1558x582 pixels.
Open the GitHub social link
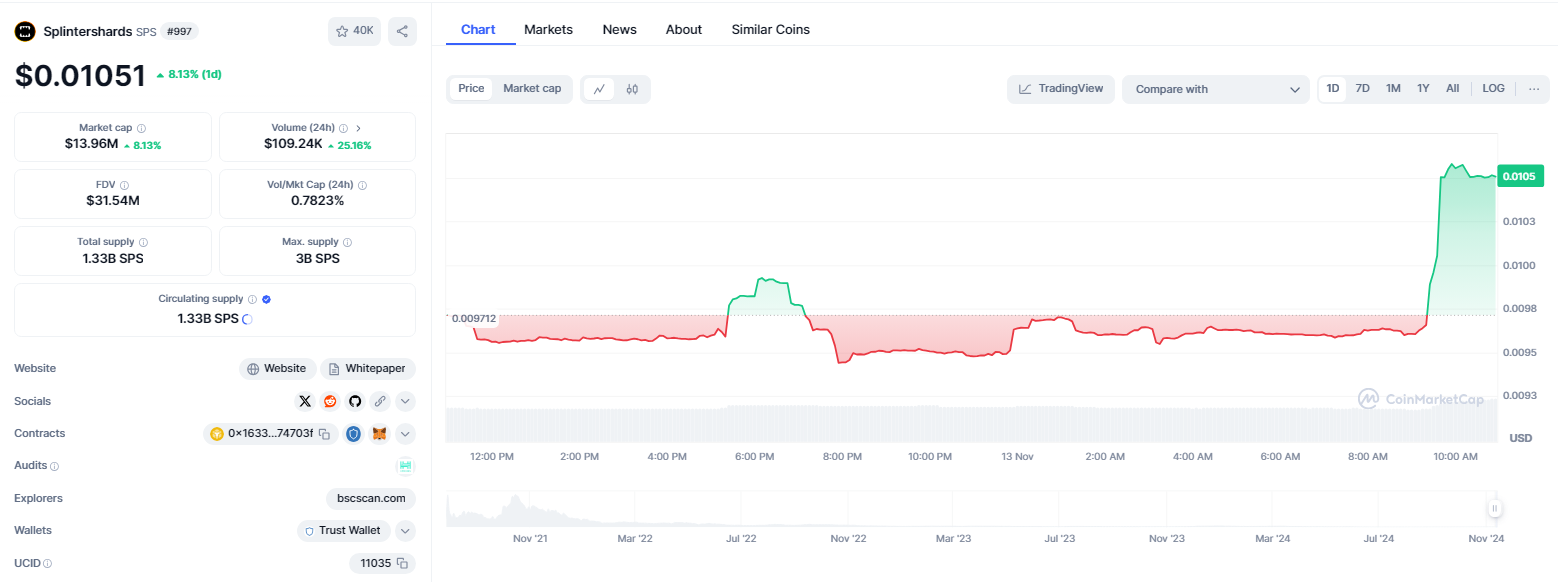click(354, 401)
